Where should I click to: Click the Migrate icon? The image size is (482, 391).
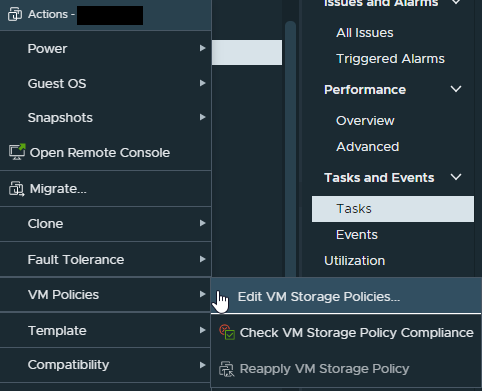pos(17,189)
